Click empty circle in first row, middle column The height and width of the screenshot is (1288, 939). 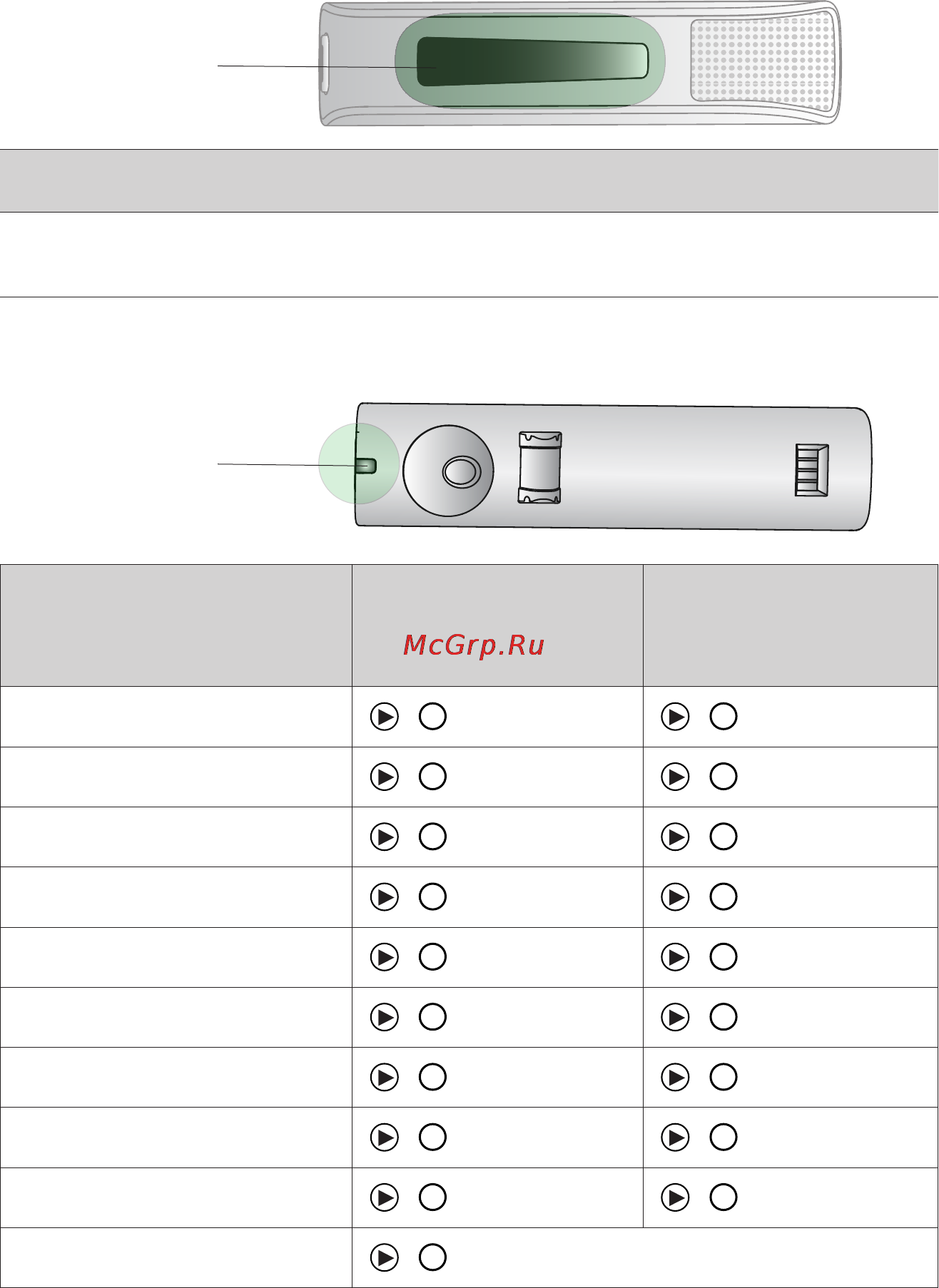pos(432,717)
